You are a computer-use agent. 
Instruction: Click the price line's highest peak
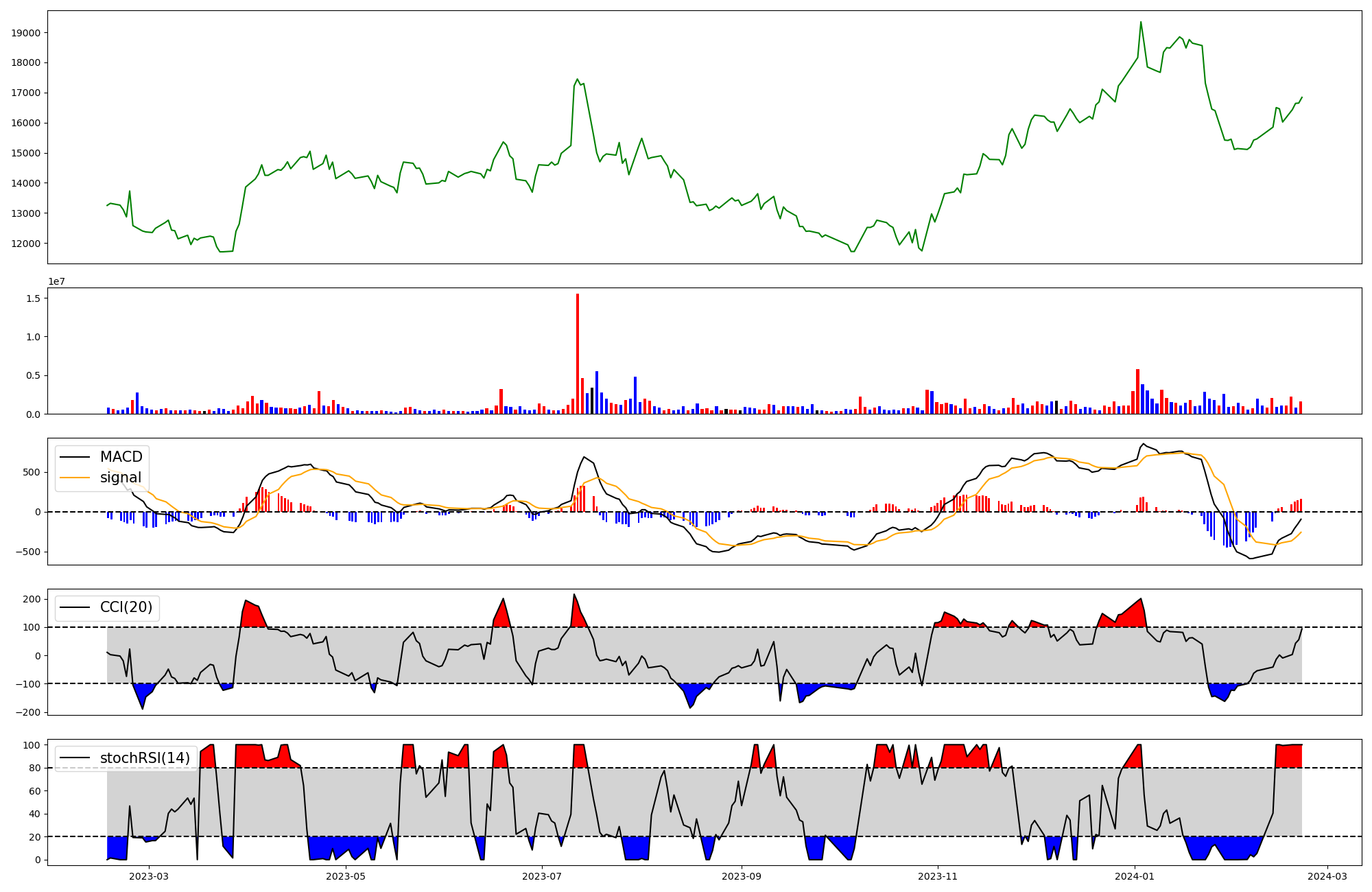click(x=1141, y=23)
